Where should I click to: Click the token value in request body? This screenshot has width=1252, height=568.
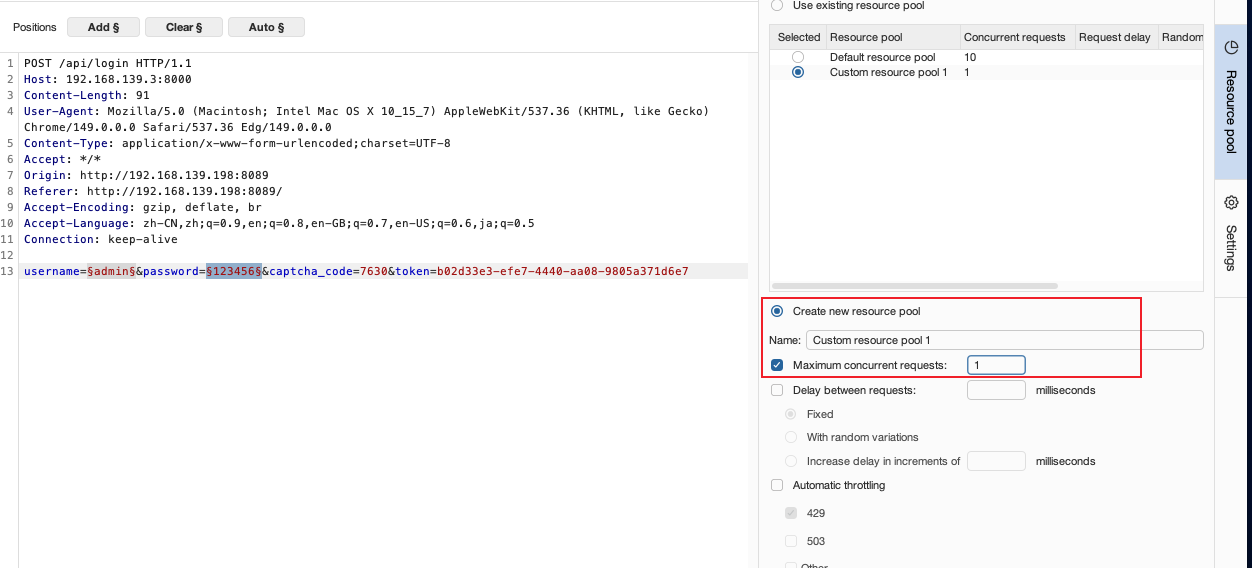tap(563, 271)
